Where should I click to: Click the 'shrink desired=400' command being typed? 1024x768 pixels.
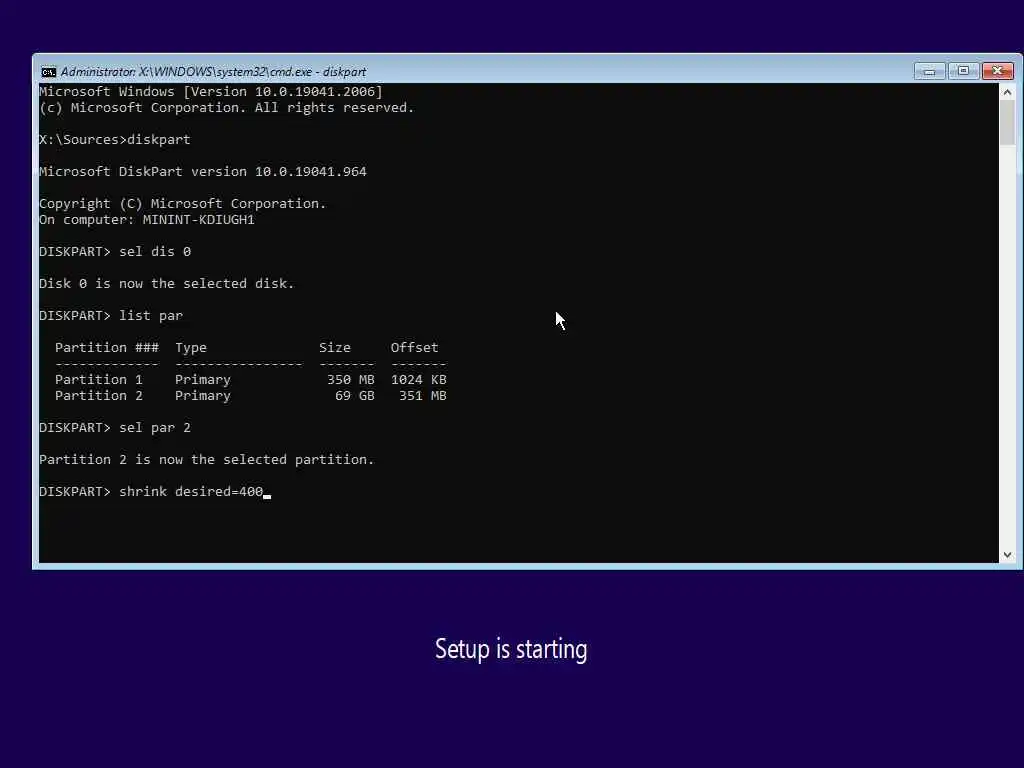(191, 492)
